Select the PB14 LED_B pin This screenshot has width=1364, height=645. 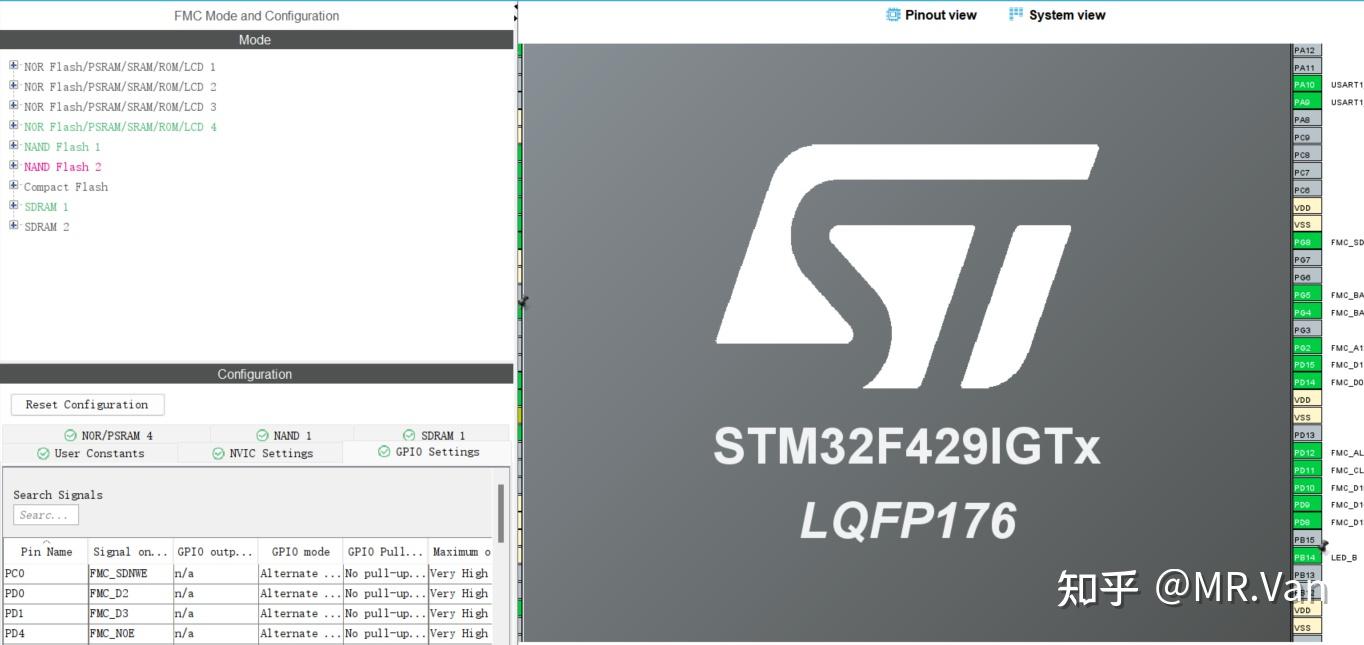point(1303,557)
